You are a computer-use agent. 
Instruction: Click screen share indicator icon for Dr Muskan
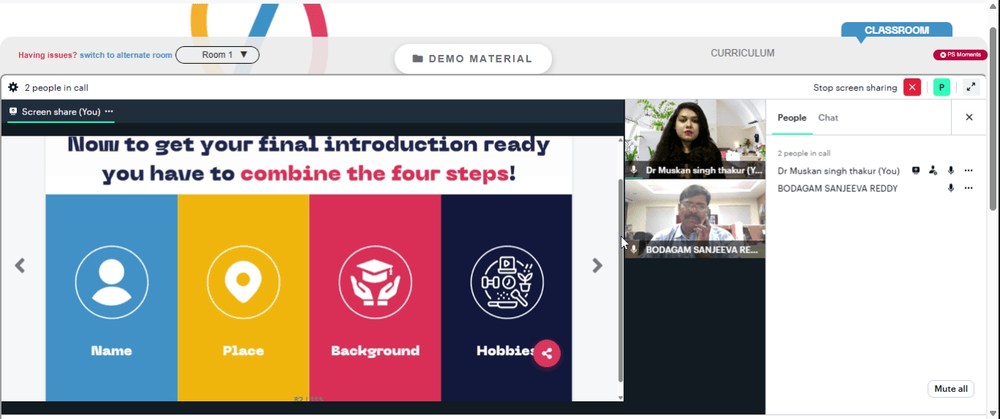click(x=916, y=170)
